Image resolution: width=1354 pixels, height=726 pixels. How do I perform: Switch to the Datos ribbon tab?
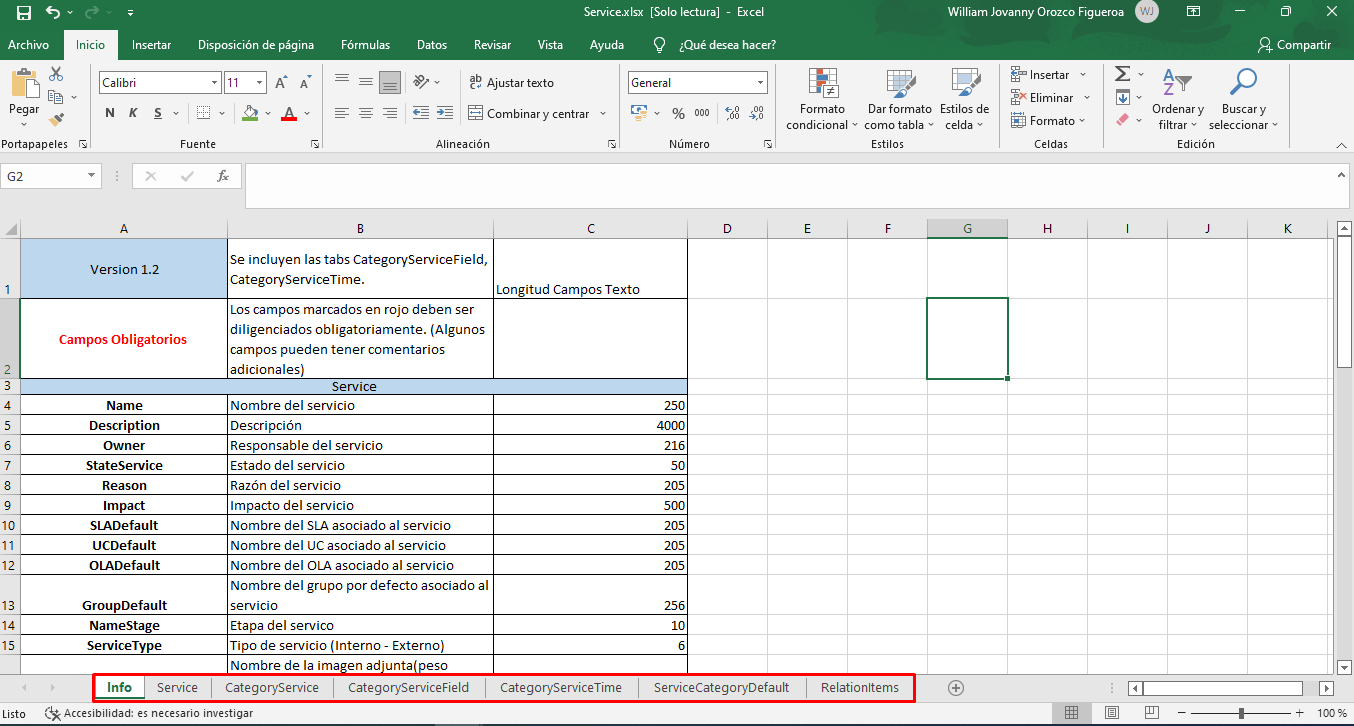(432, 45)
